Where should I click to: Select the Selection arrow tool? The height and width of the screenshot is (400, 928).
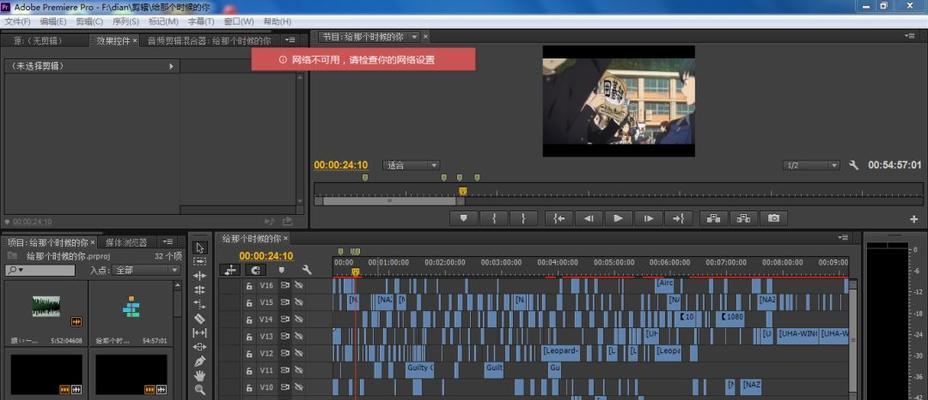(200, 247)
